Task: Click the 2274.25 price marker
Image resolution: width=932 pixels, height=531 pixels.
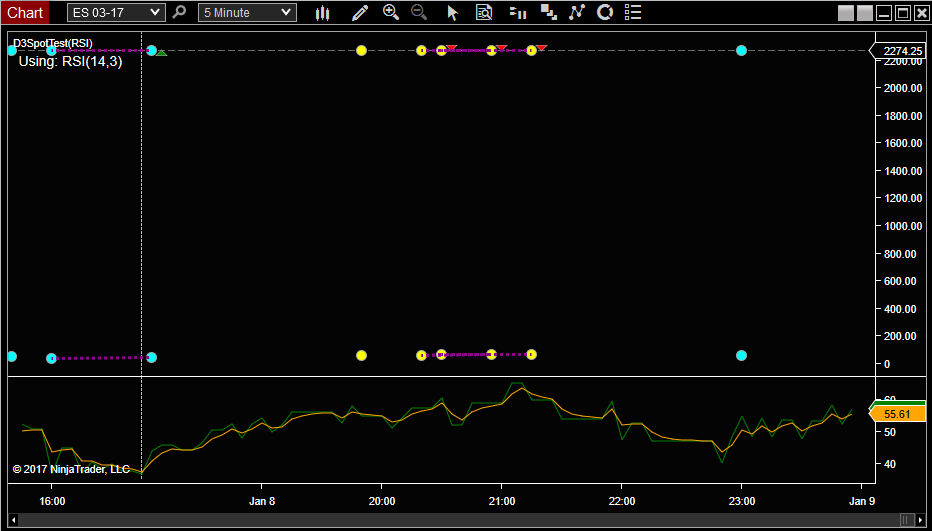Action: coord(897,50)
